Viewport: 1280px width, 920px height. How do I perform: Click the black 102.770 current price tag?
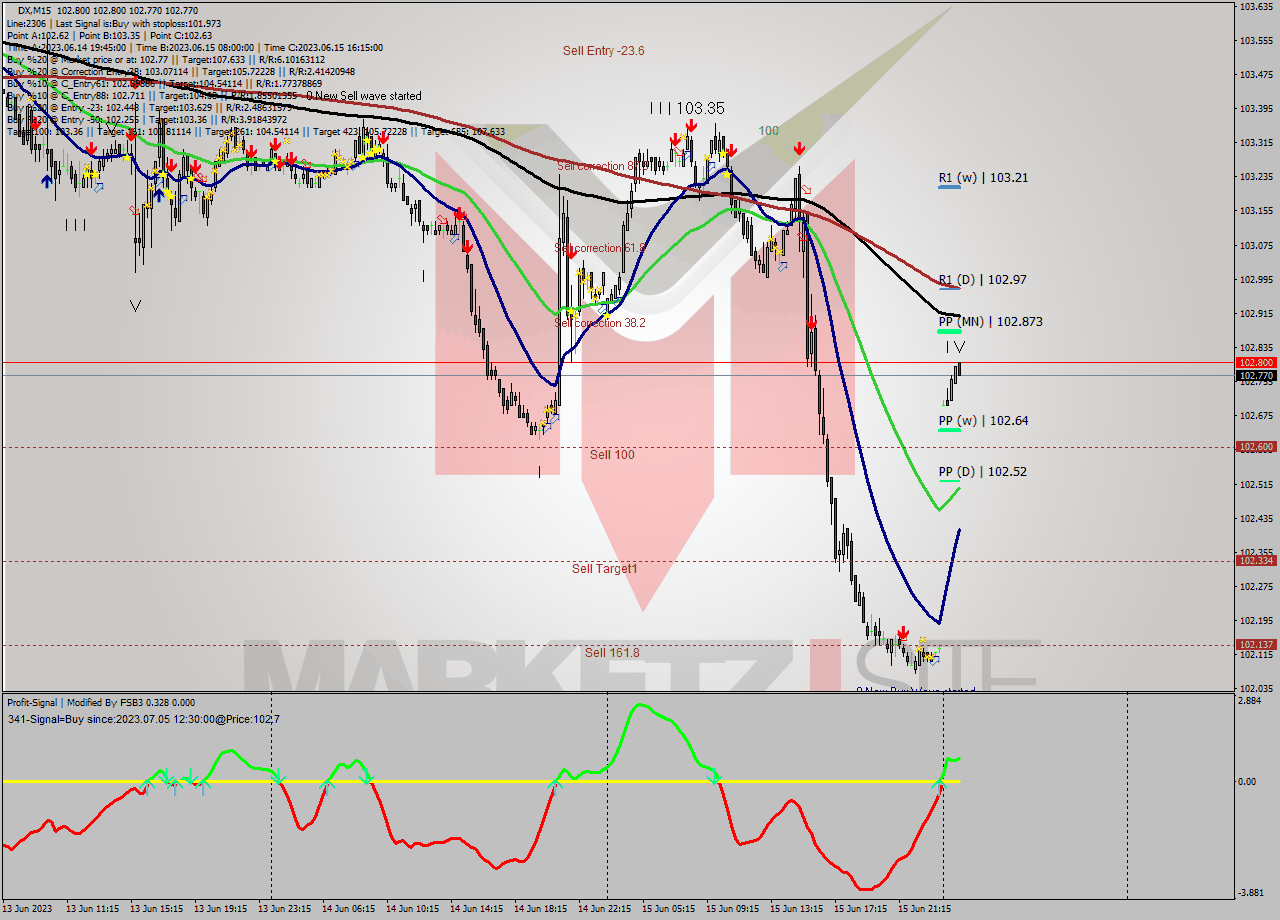[x=1256, y=376]
